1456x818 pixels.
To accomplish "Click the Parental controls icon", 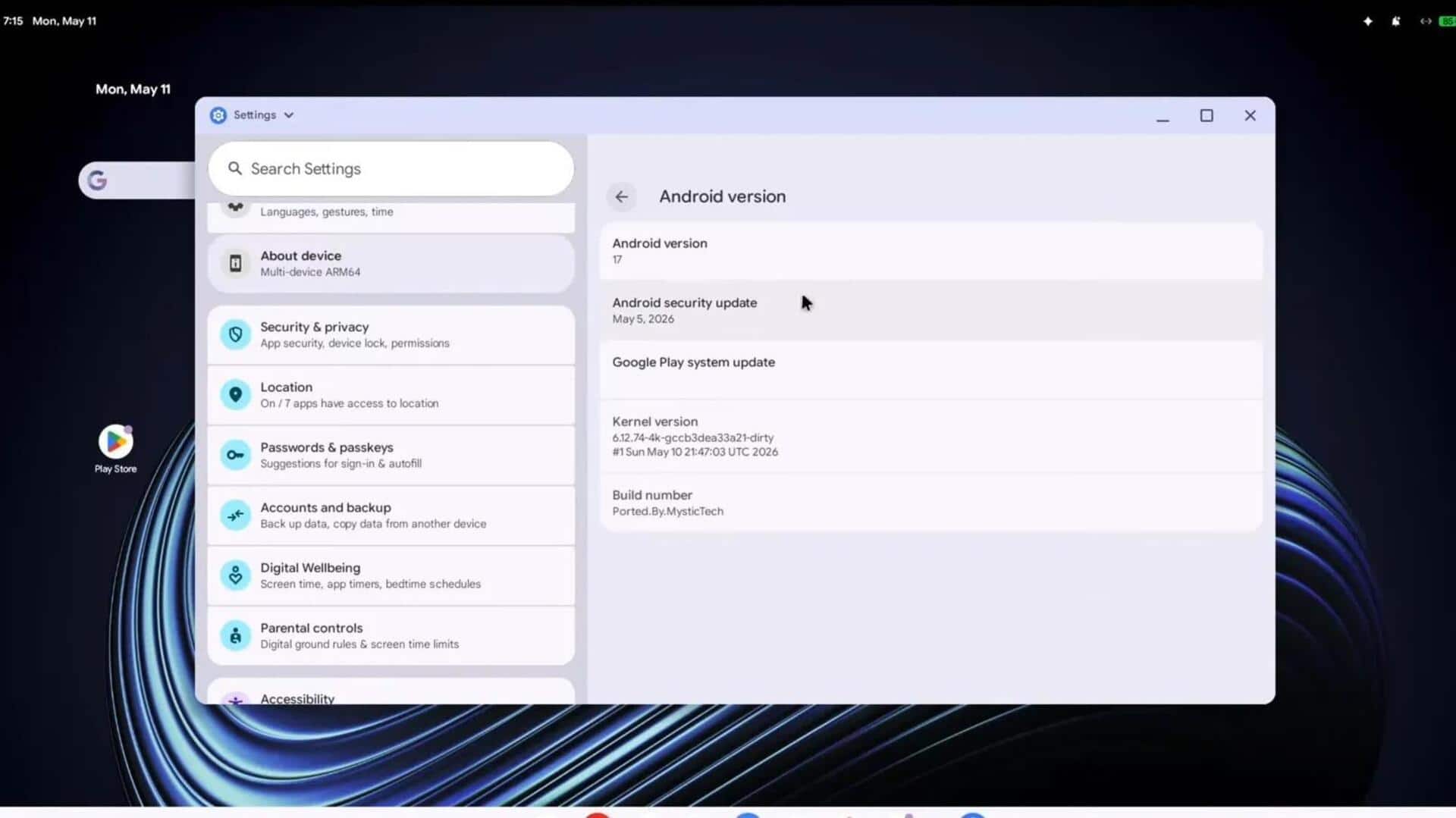I will point(236,636).
